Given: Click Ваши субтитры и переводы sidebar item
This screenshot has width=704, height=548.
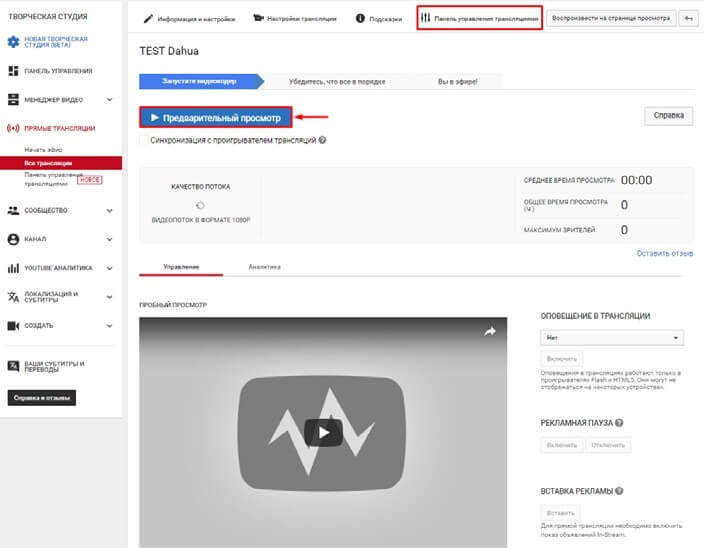Looking at the screenshot, I should tap(54, 366).
